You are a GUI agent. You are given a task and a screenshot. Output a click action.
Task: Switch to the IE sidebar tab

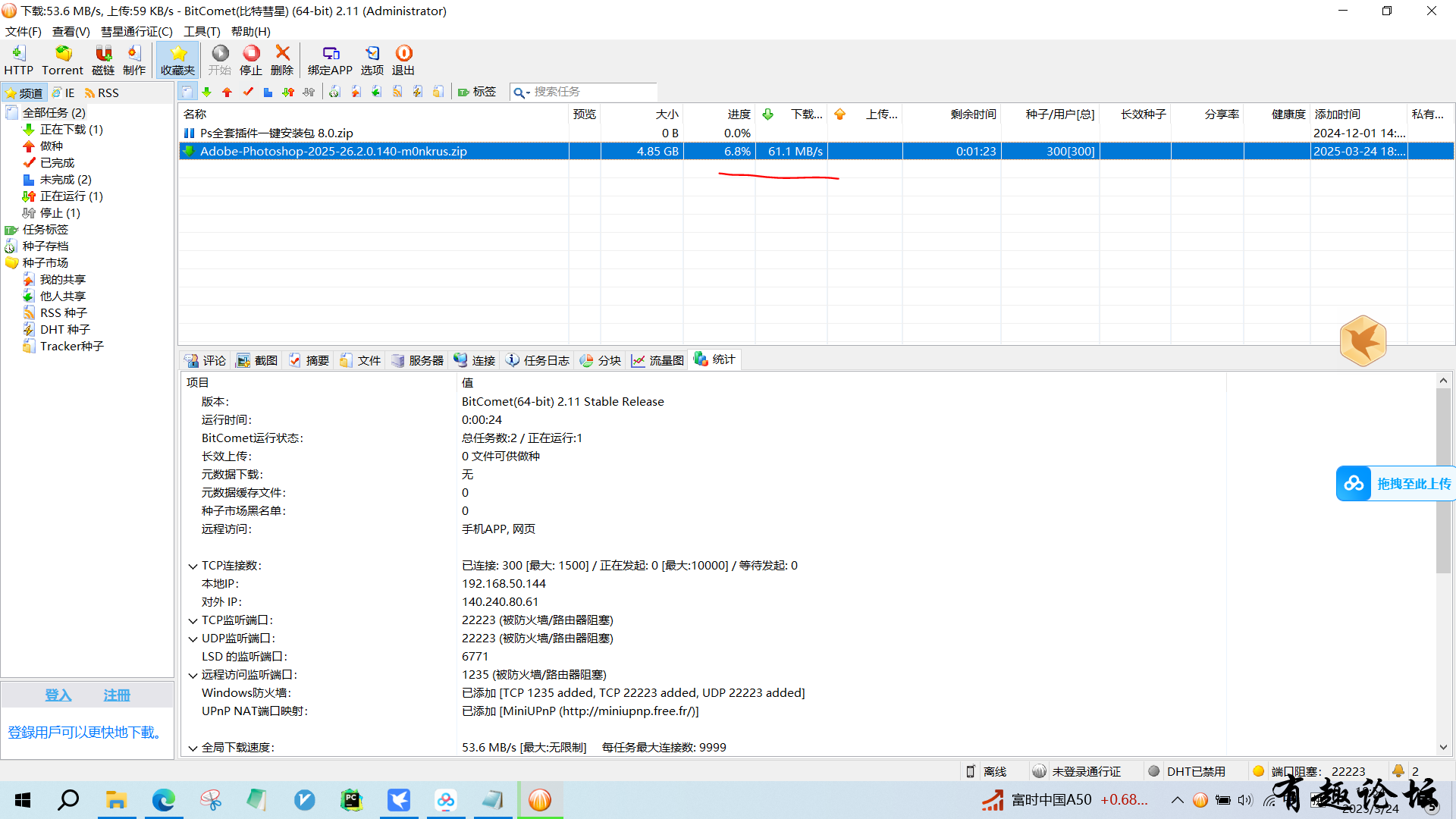click(64, 93)
